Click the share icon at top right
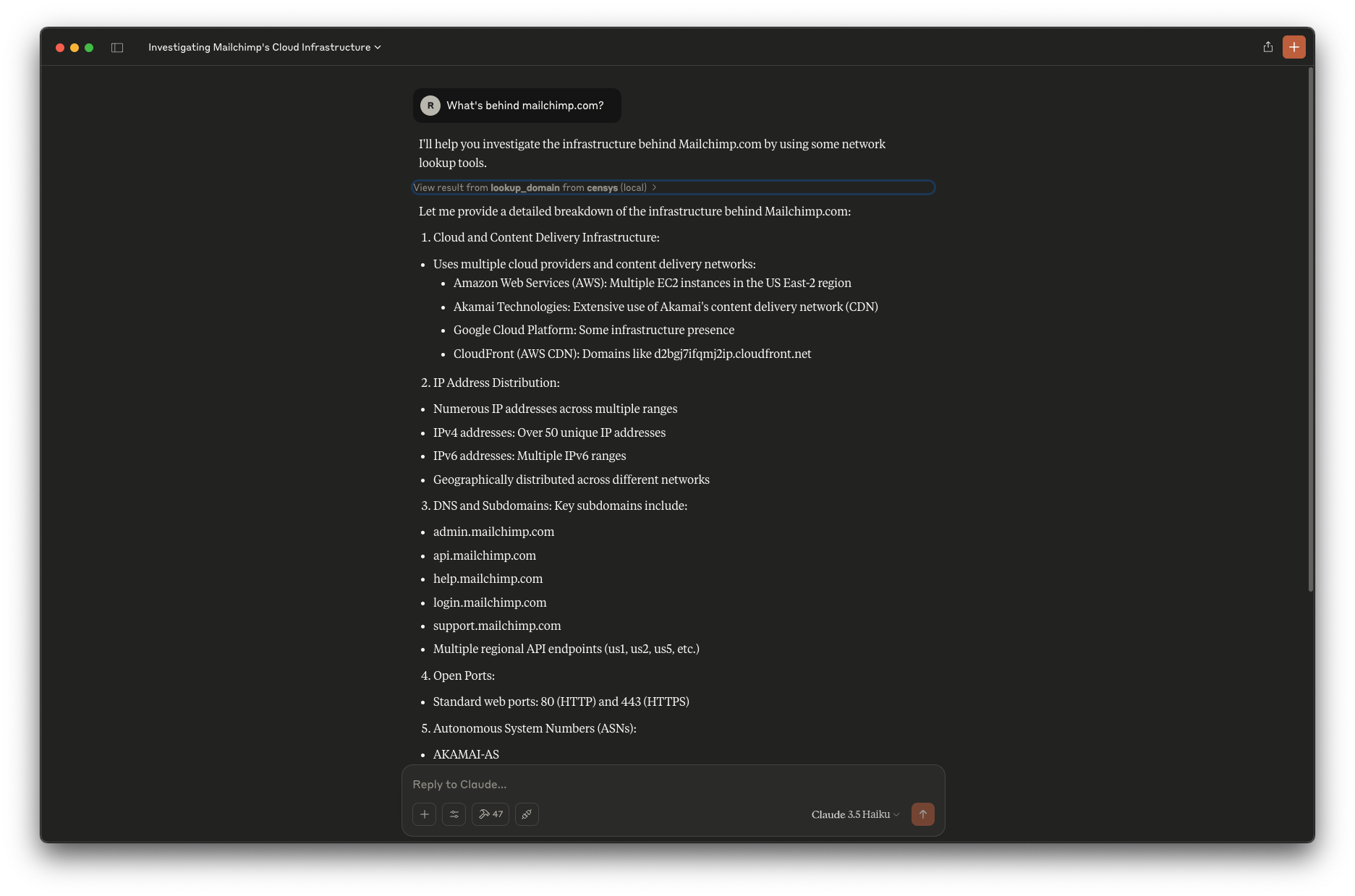Viewport: 1355px width, 896px height. coord(1267,46)
